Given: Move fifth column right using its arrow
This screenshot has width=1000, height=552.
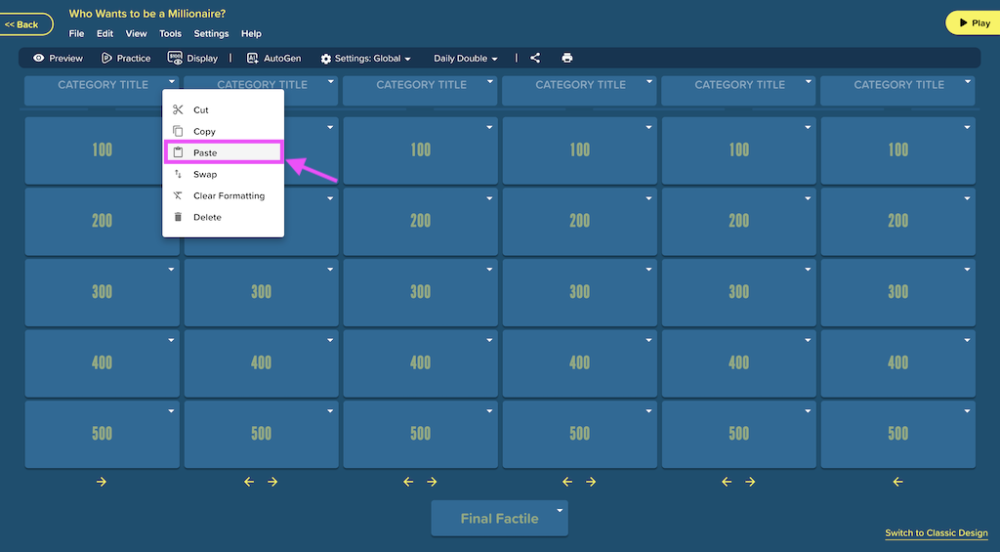Looking at the screenshot, I should point(750,482).
